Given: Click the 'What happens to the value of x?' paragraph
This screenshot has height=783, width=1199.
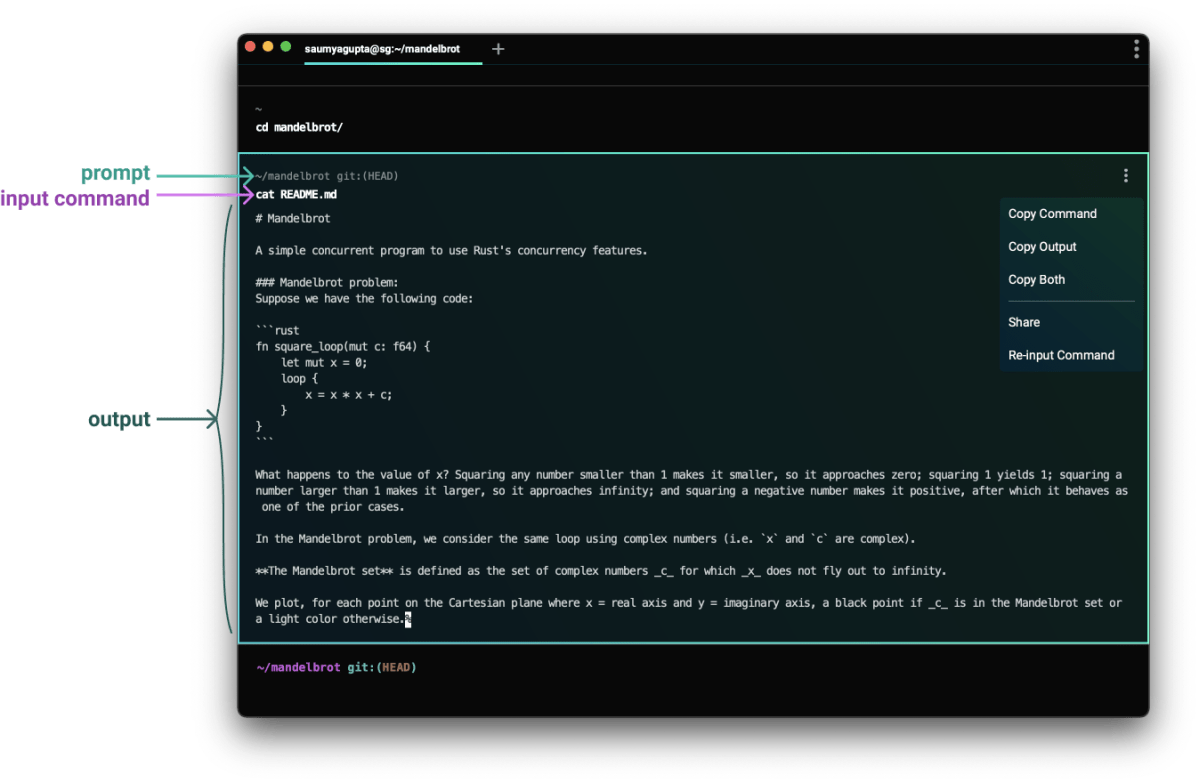Looking at the screenshot, I should pos(691,491).
